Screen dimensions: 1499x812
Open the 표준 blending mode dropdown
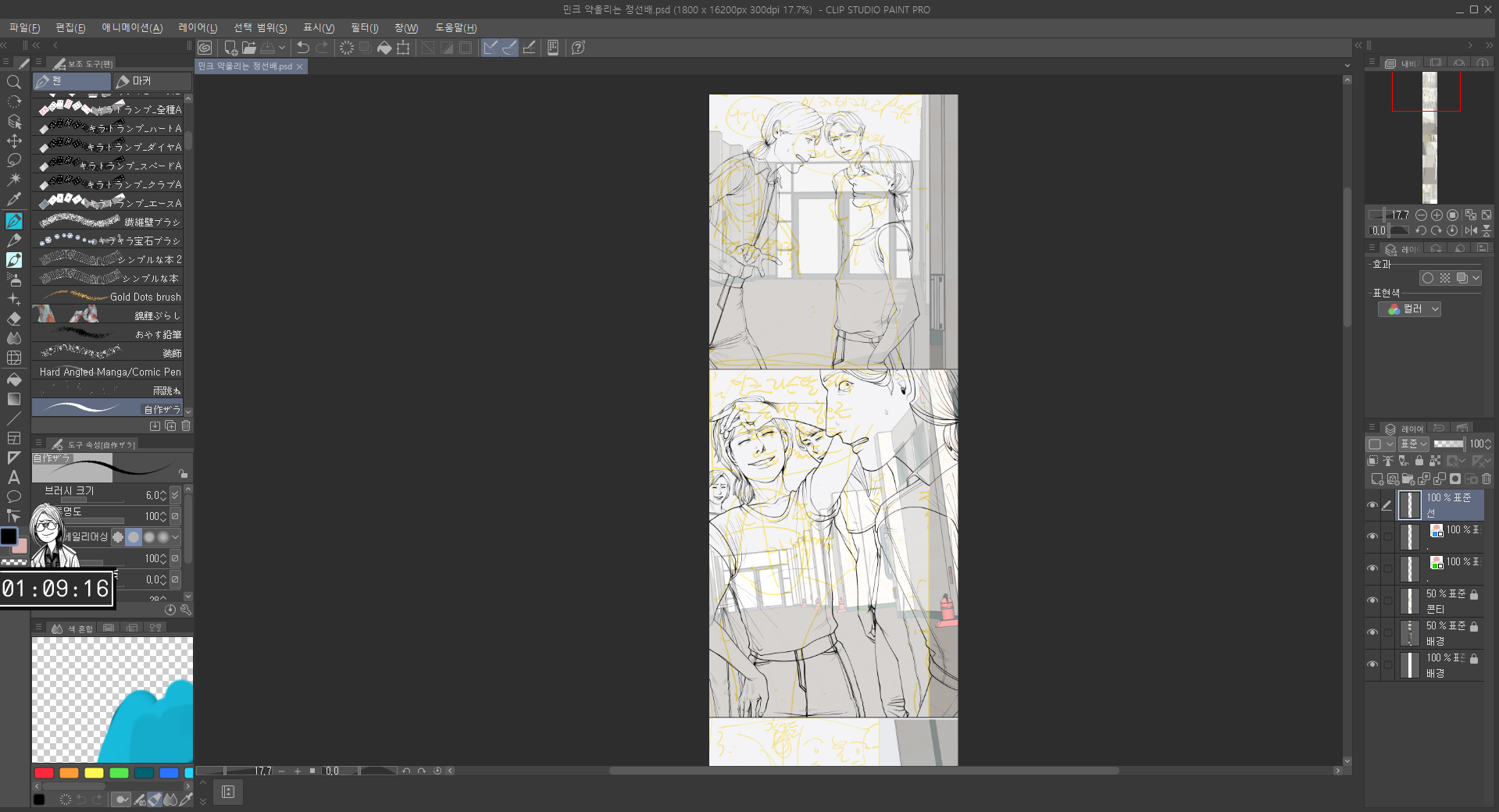1413,443
